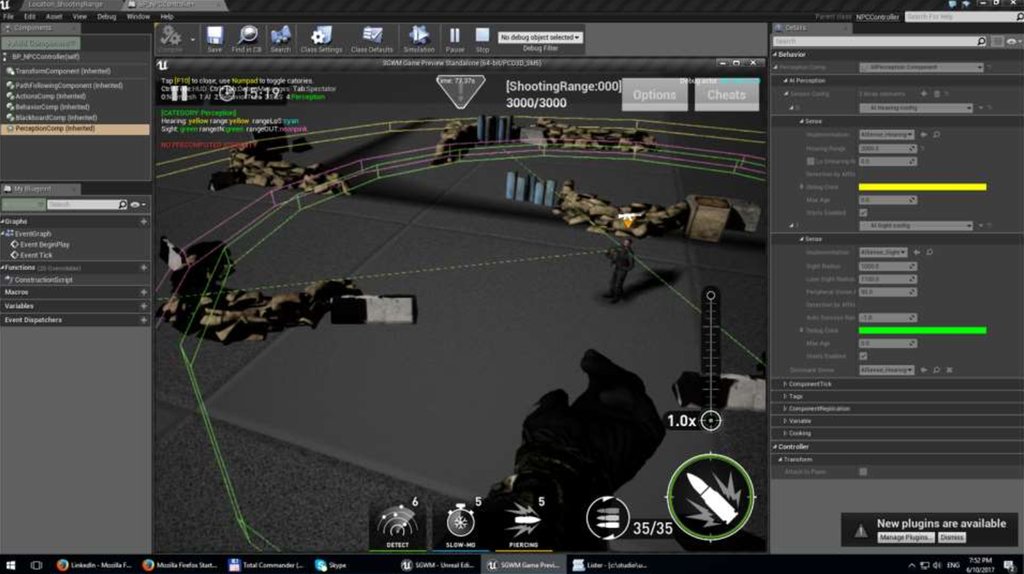Expand the ComponentTick section
The height and width of the screenshot is (574, 1024).
pos(785,384)
